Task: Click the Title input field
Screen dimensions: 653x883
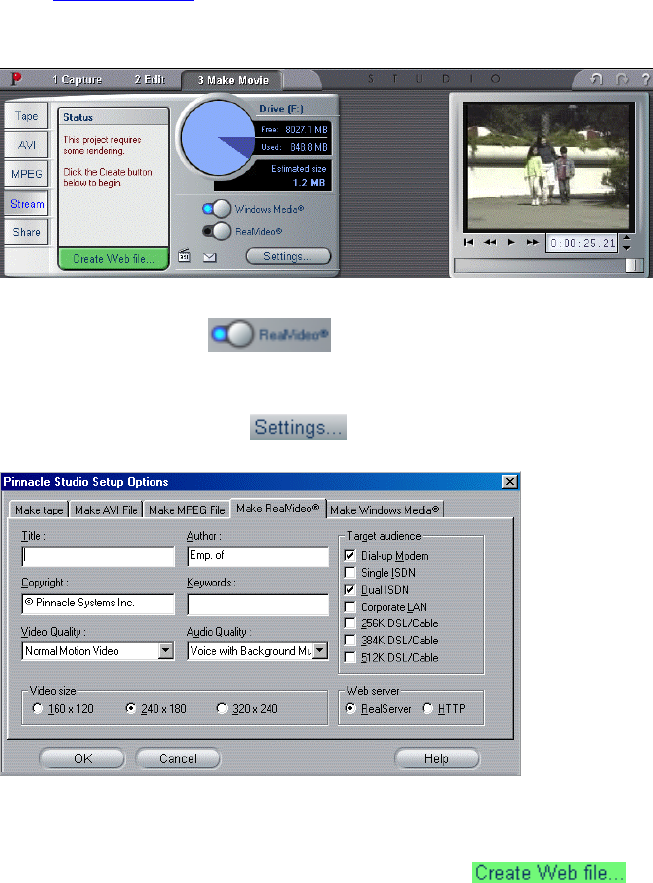Action: coord(98,556)
